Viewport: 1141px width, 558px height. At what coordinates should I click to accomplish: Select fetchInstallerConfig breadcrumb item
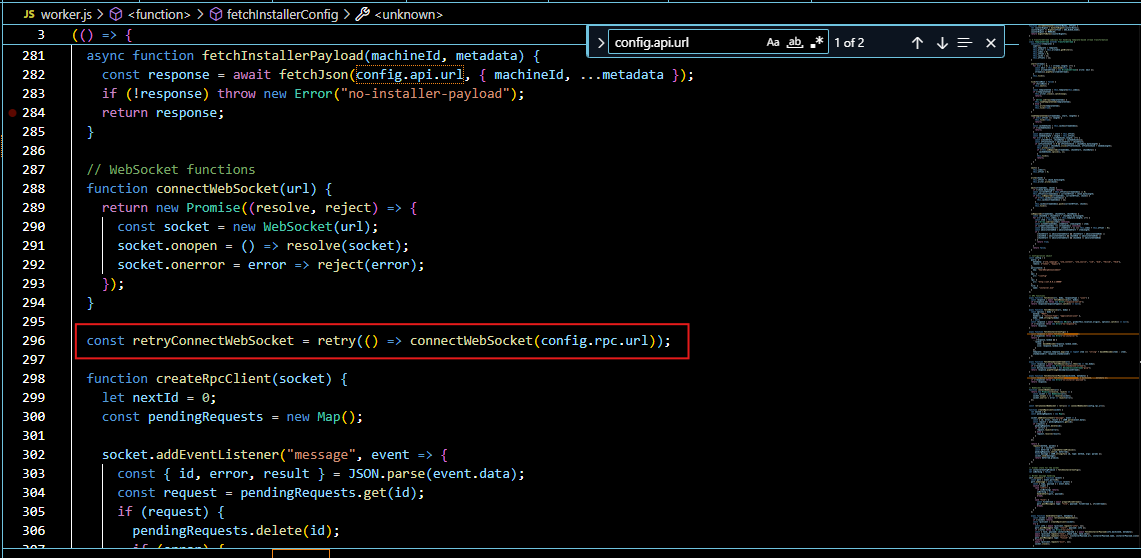tap(282, 15)
